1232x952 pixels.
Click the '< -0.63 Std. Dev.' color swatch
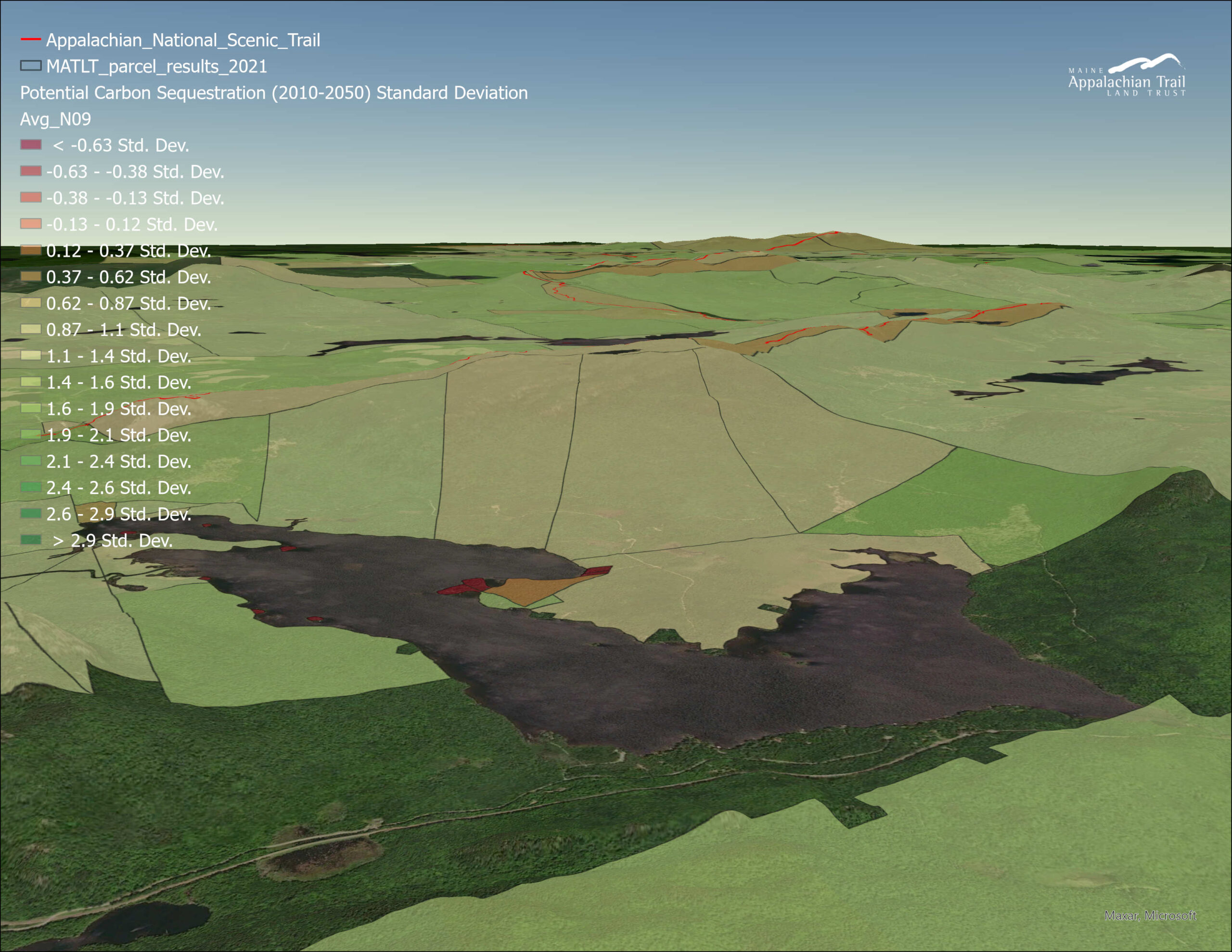click(30, 144)
